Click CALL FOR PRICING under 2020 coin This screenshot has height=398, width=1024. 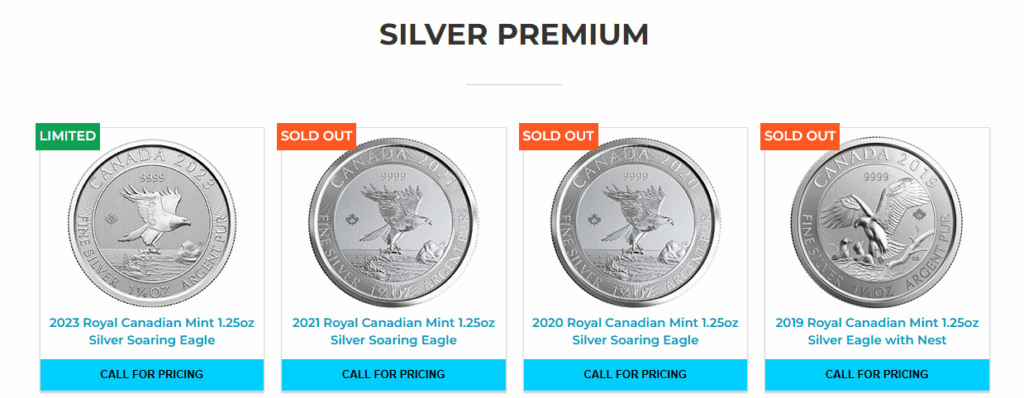pos(635,374)
